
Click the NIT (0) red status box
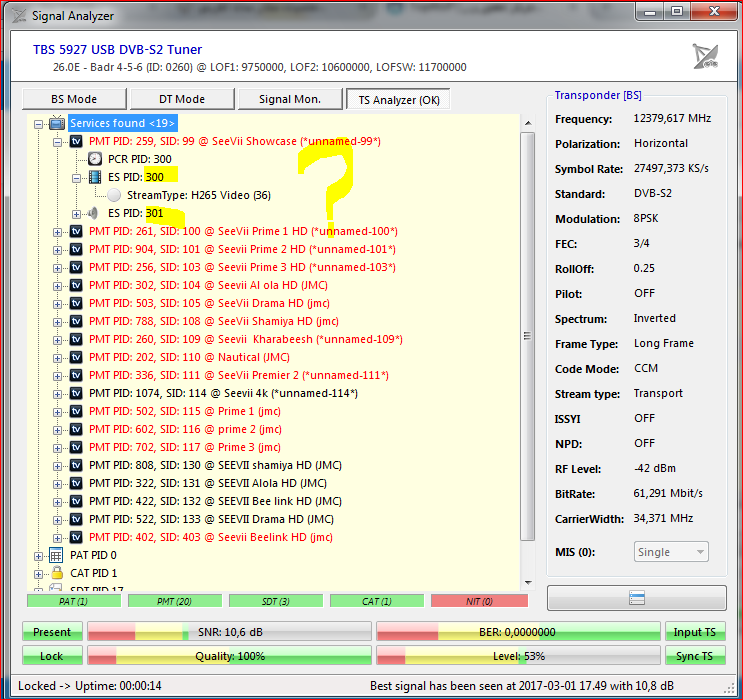click(478, 601)
